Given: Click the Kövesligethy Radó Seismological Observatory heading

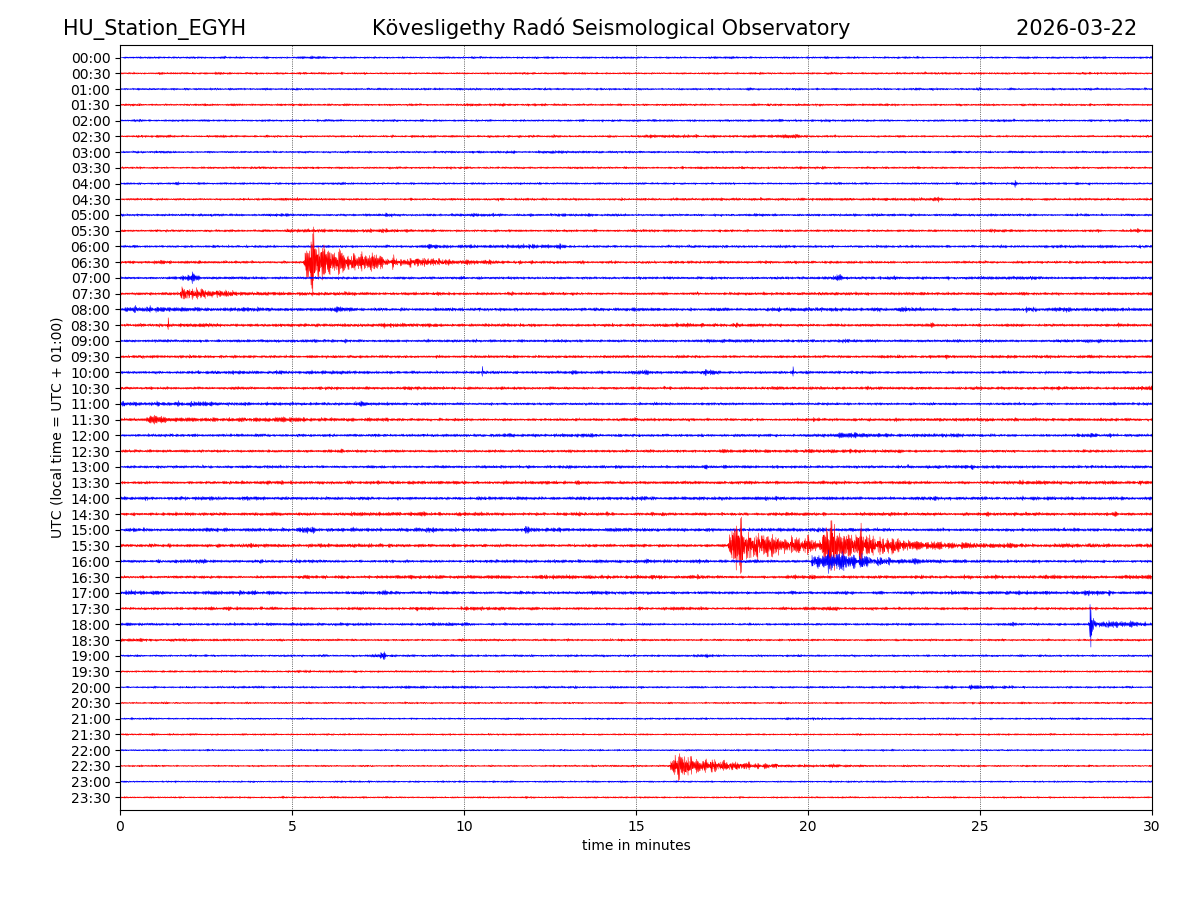Looking at the screenshot, I should click(610, 29).
